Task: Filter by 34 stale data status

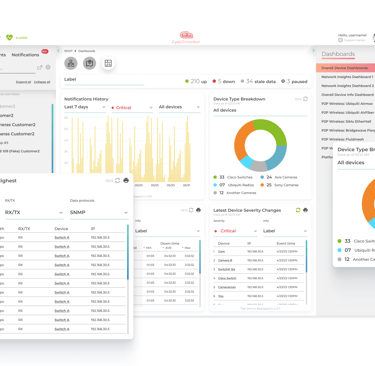Action: point(258,81)
